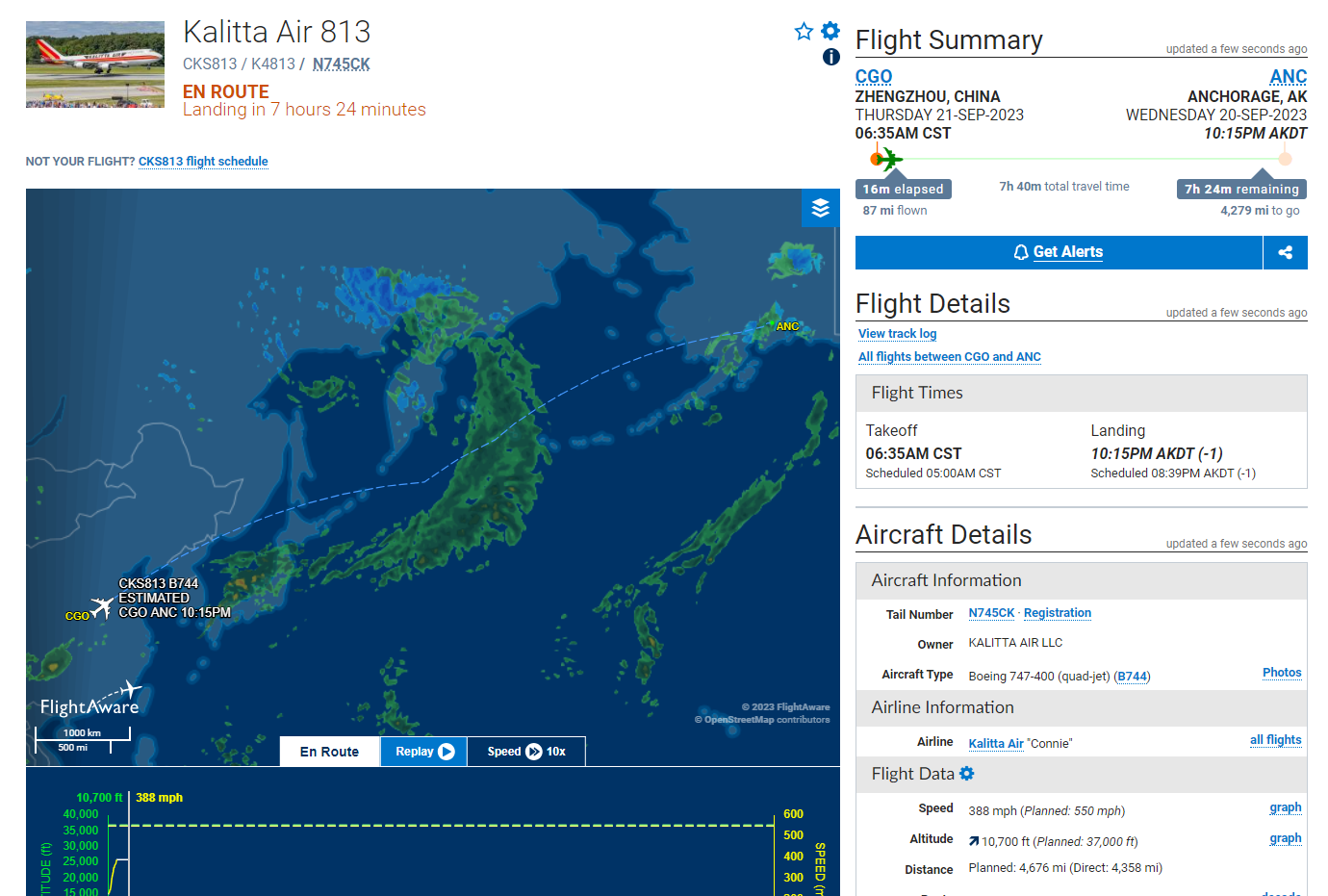Click the N745CK tail number link
This screenshot has height=896, width=1328.
(991, 613)
